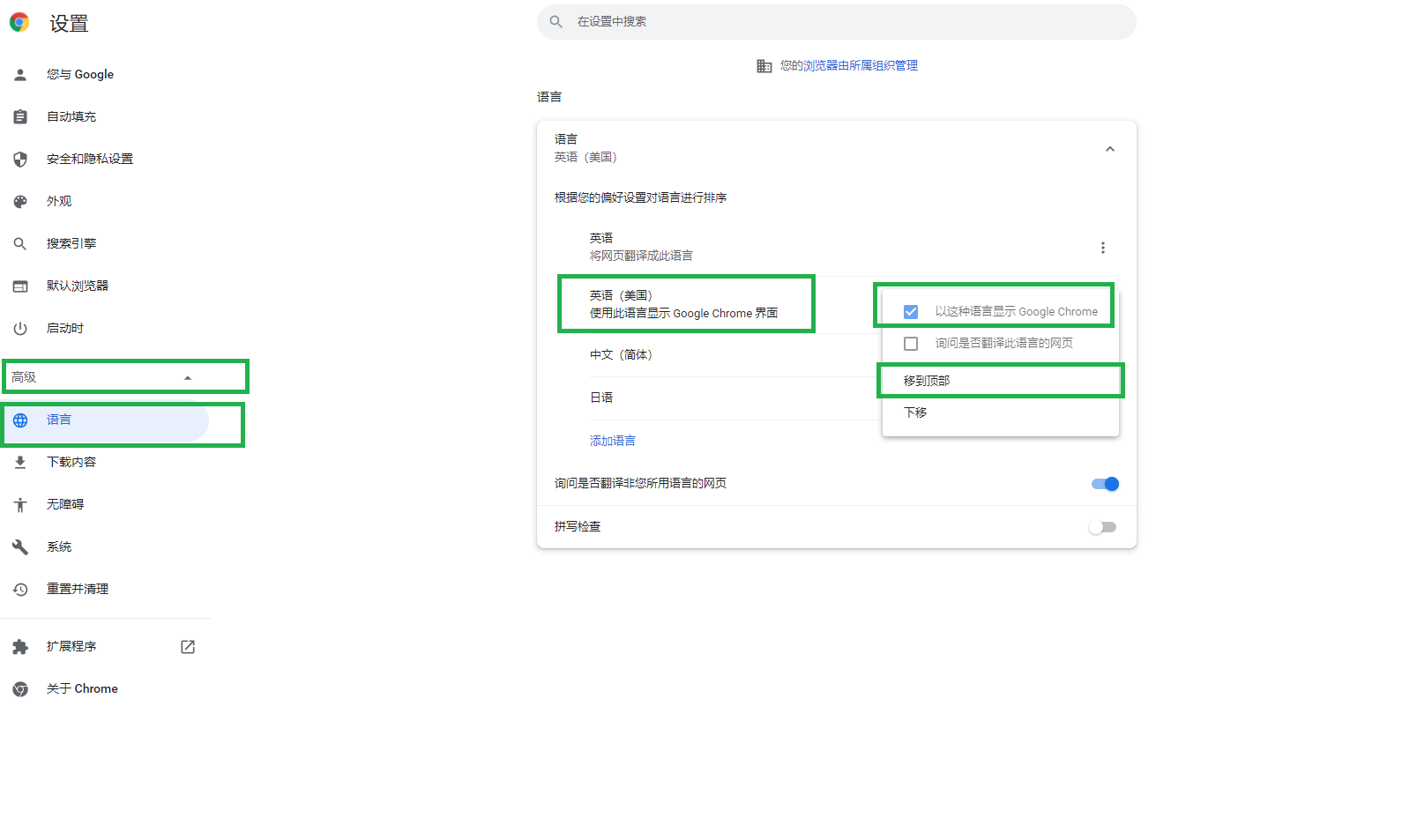Viewport: 1402px width, 840px height.
Task: Focus the 在设置中搜索 search field
Action: 836,22
